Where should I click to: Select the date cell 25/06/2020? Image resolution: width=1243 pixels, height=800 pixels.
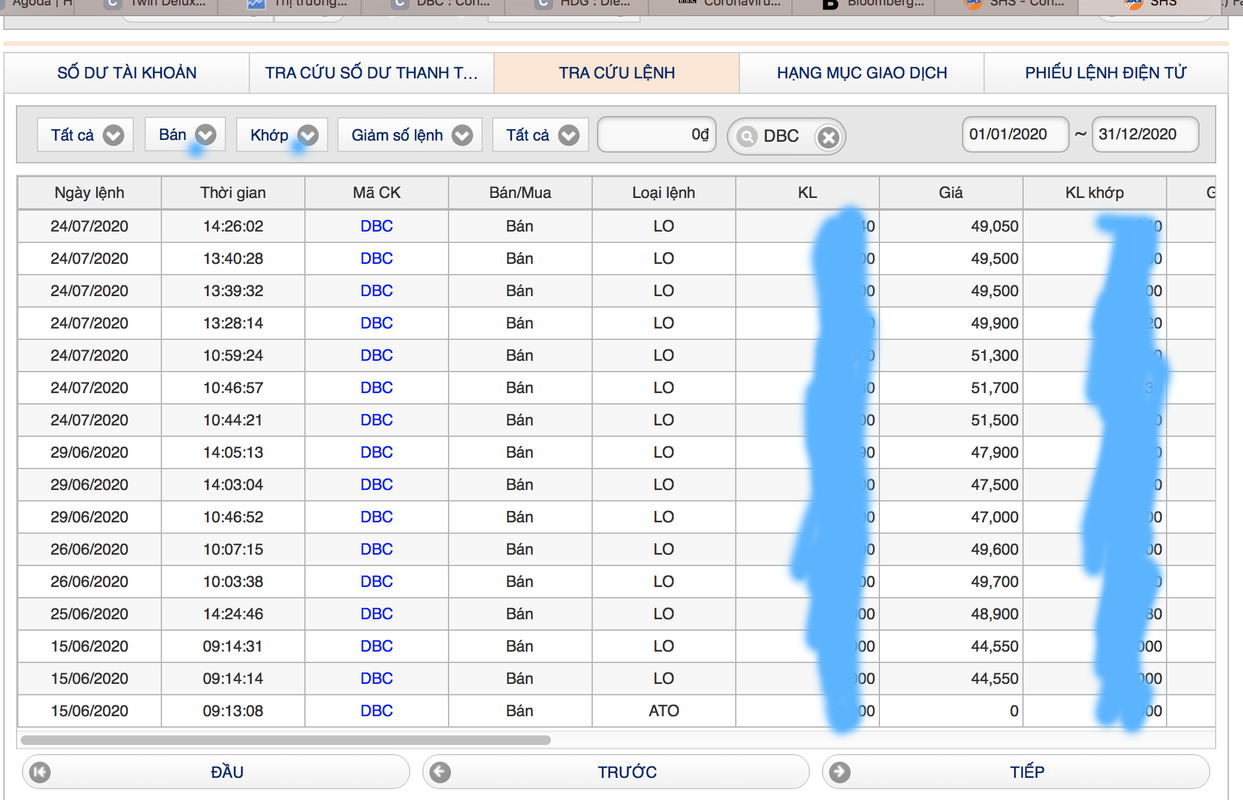pyautogui.click(x=90, y=614)
